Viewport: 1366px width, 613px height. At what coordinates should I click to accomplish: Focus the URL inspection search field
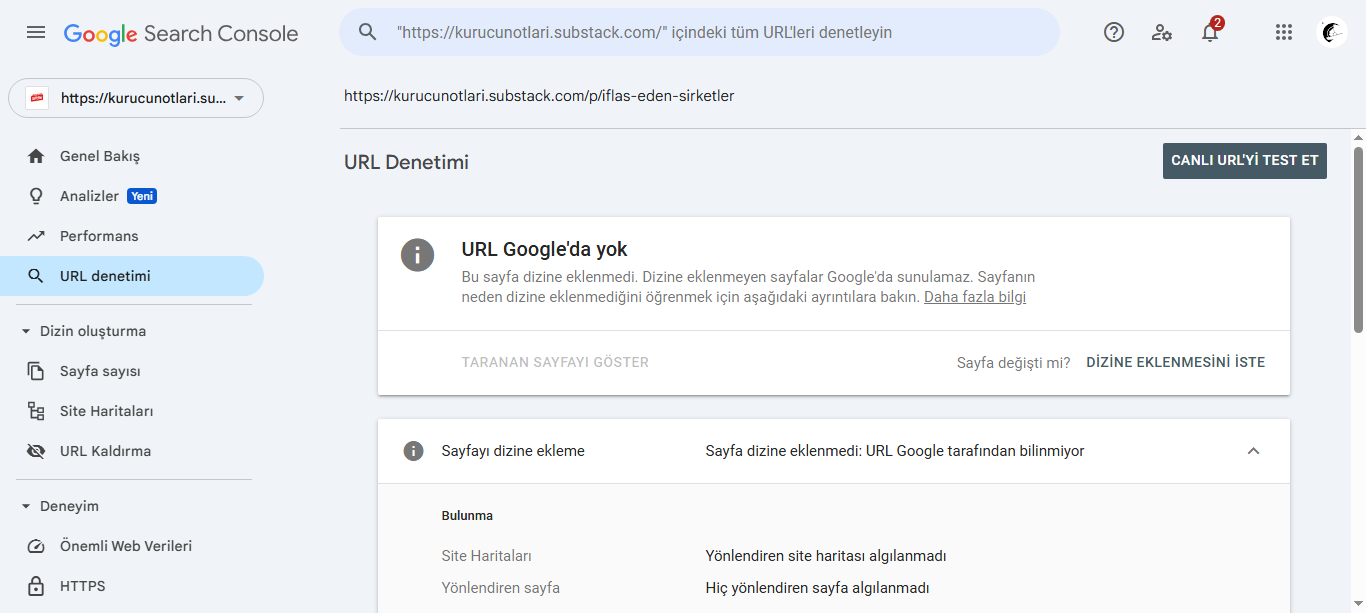pyautogui.click(x=700, y=32)
